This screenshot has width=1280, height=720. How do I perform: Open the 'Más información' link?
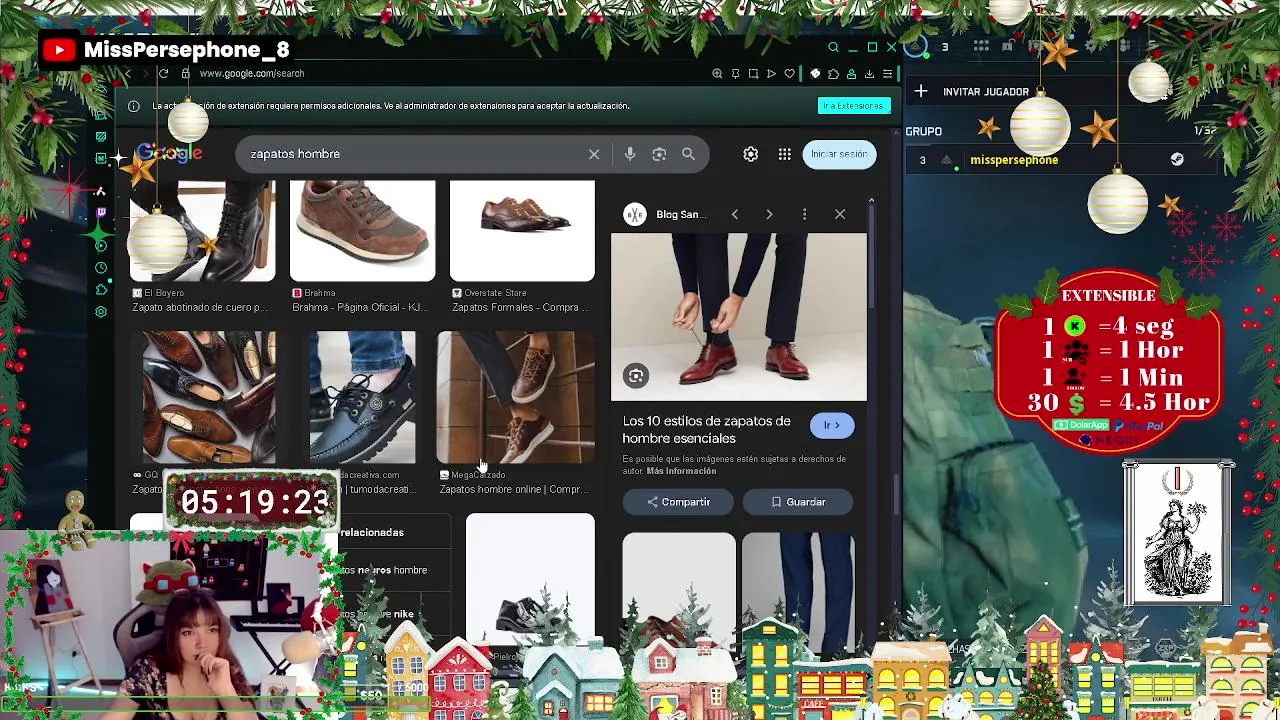681,471
